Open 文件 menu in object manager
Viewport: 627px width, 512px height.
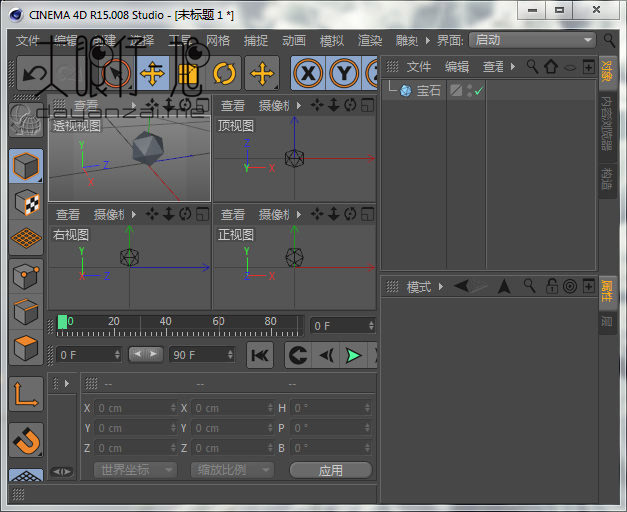tap(419, 66)
